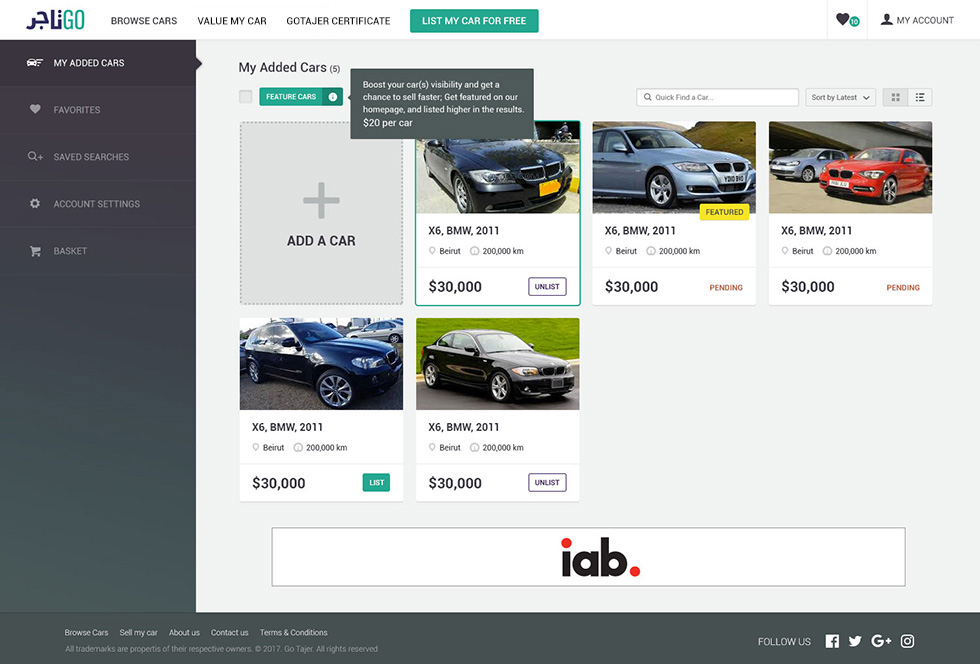Click footer Browse Cars link
980x664 pixels.
tap(86, 633)
